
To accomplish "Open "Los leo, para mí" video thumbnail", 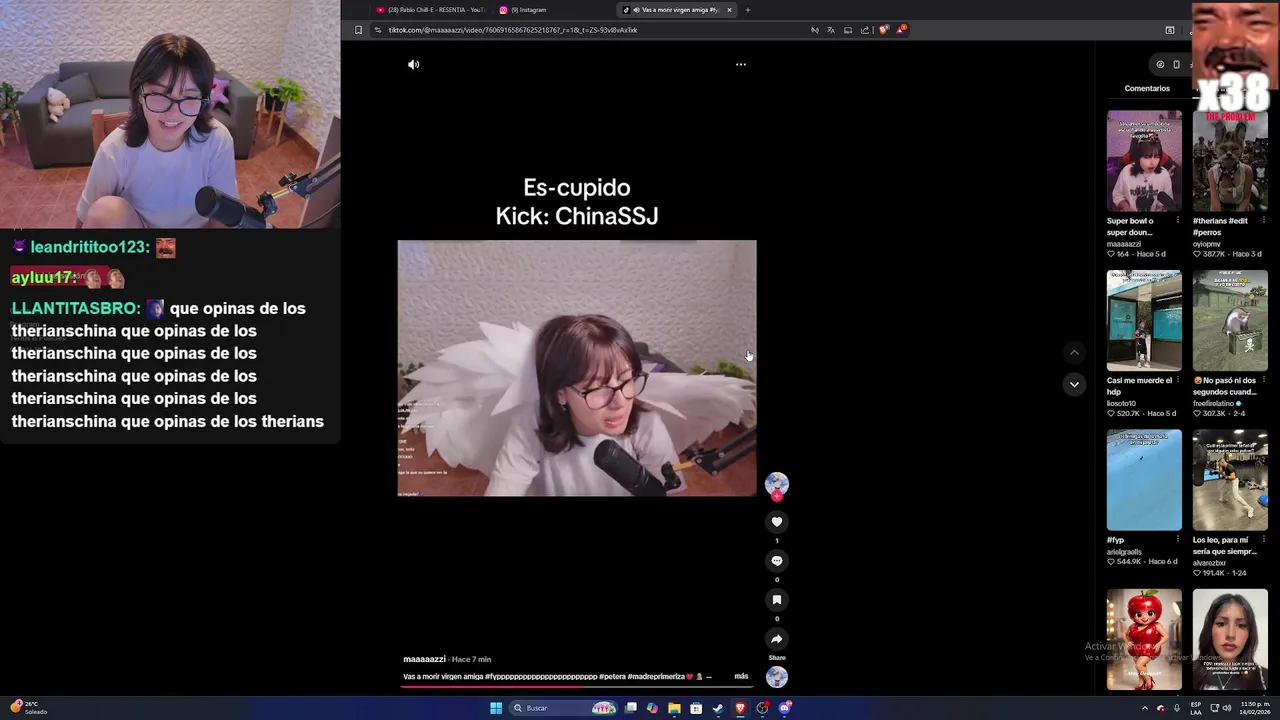I will pos(1230,480).
